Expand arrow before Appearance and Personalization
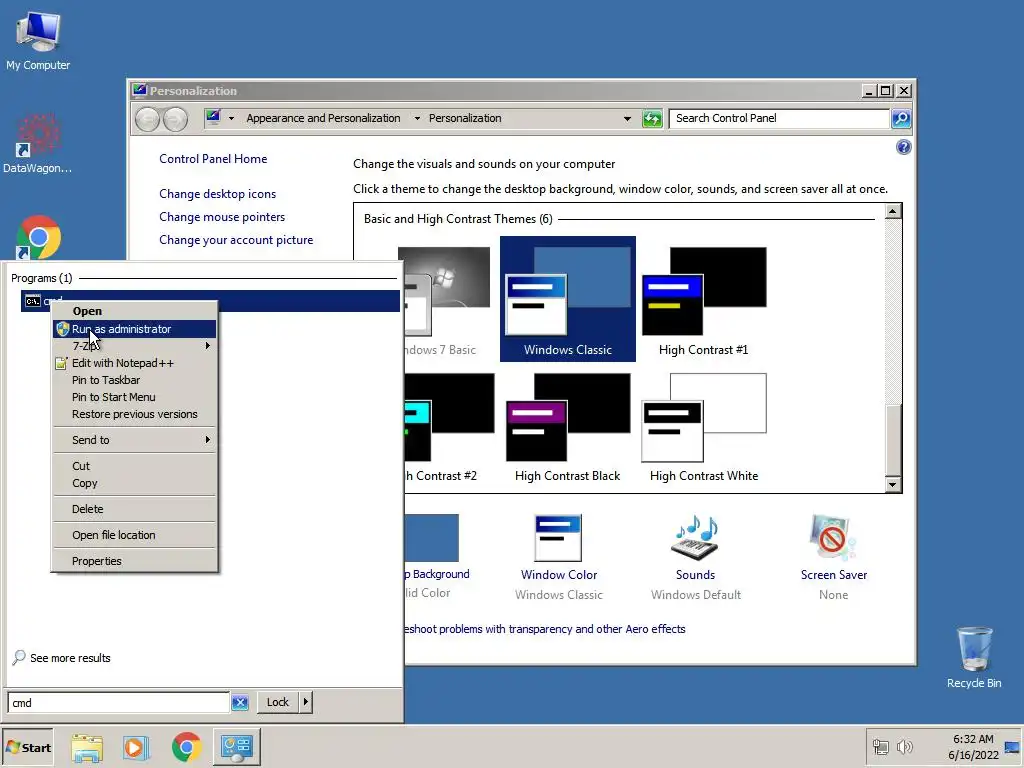This screenshot has width=1024, height=768. coord(231,118)
